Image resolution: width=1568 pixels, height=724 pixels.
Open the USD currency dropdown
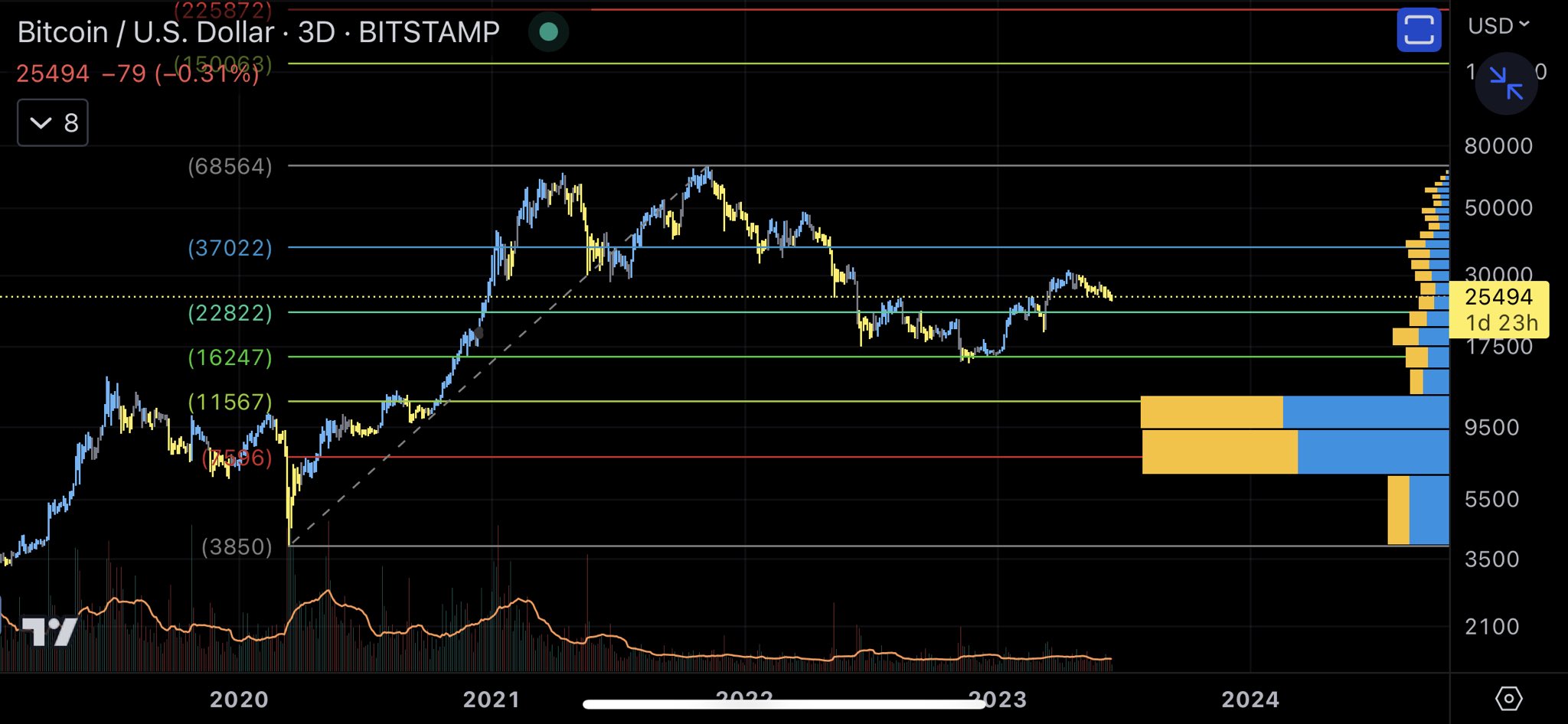tap(1499, 26)
